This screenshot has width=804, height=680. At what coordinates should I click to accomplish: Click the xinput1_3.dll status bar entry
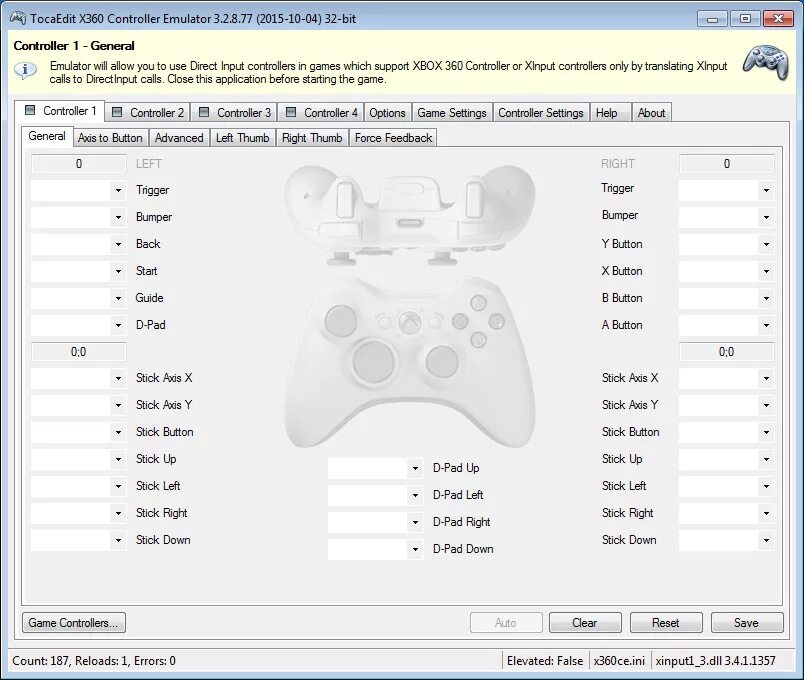(x=715, y=661)
